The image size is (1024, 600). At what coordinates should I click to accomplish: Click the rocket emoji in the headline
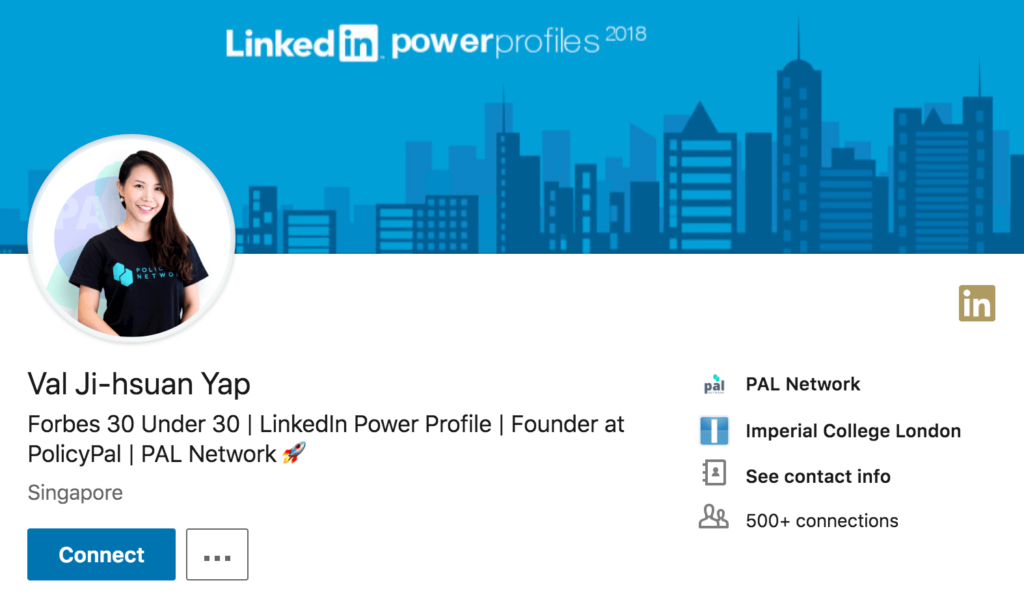(x=294, y=452)
